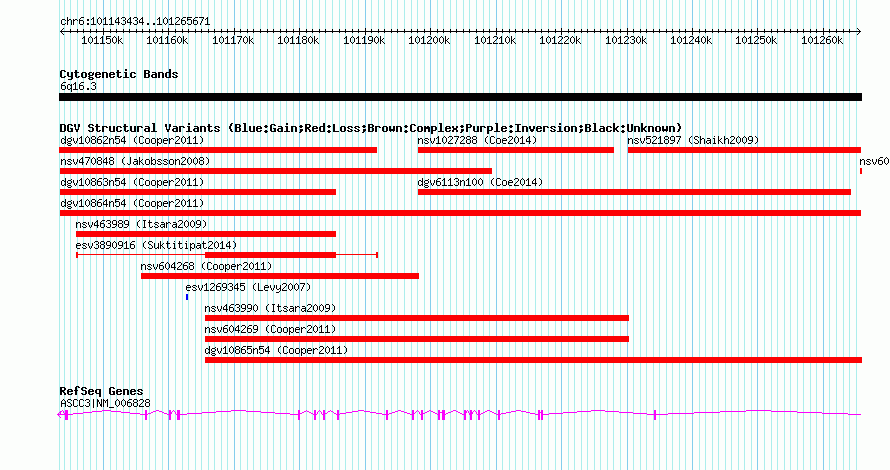Select the red bar under nsv463989
Viewport: 890px width, 470px height.
206,234
